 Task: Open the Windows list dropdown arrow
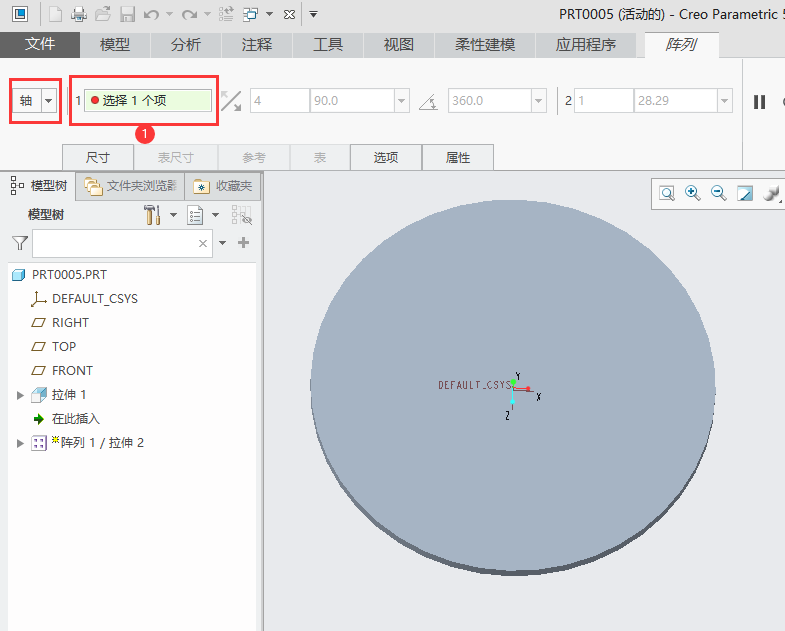[269, 14]
